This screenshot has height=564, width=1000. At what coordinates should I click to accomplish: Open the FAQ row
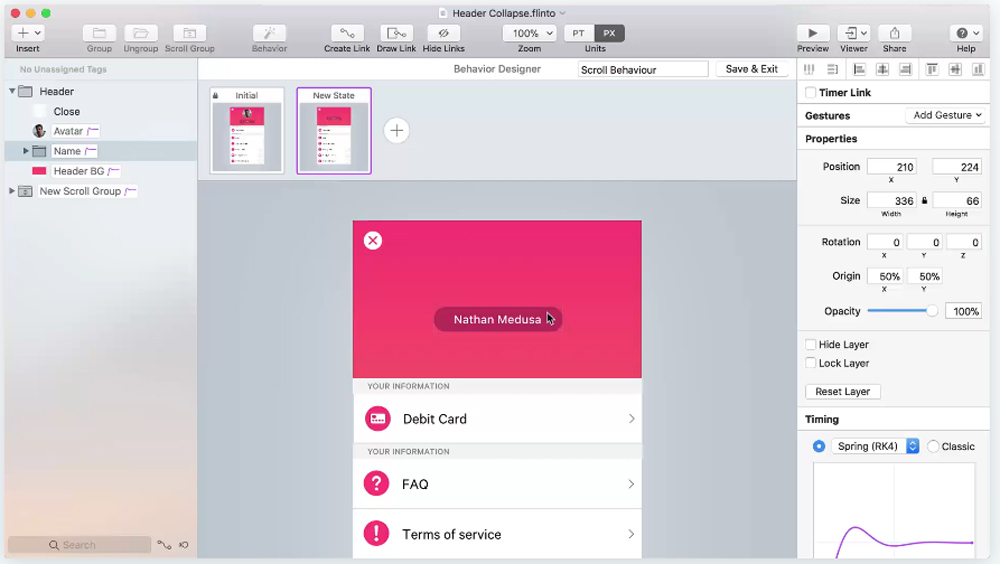(x=497, y=484)
